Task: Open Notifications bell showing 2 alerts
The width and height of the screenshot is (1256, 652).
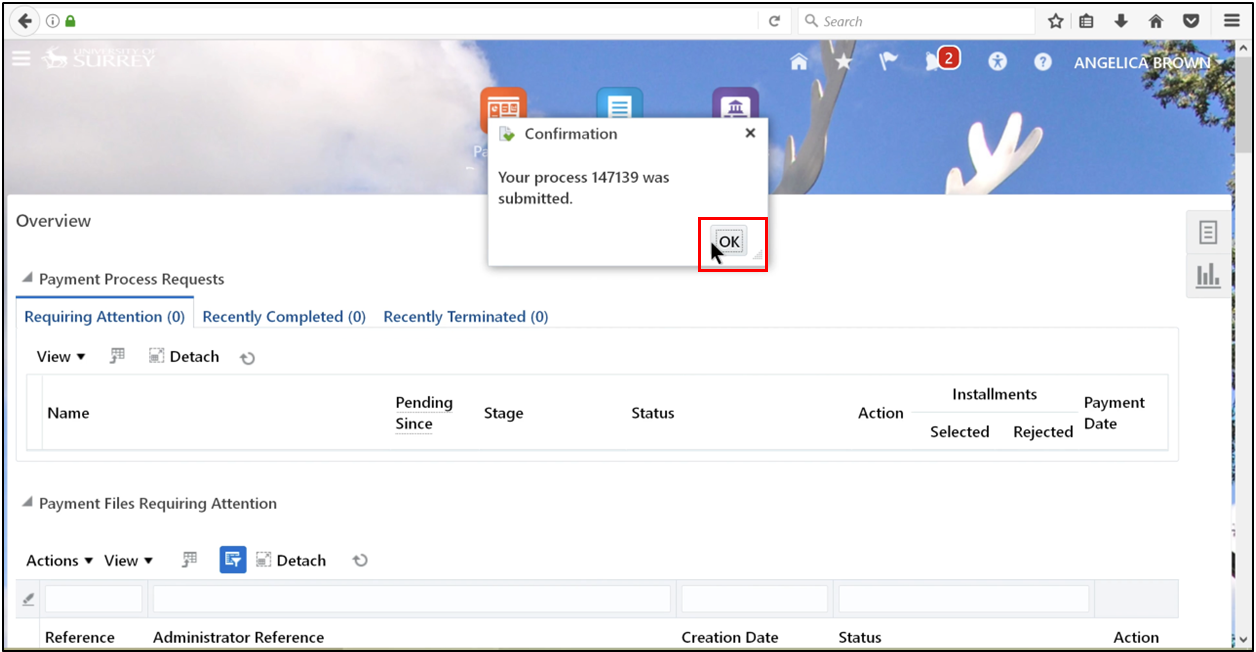Action: (938, 61)
